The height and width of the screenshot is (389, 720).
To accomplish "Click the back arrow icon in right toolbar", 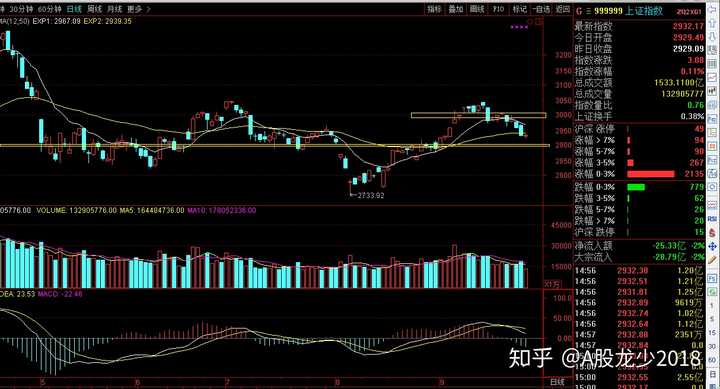I will tap(712, 10).
